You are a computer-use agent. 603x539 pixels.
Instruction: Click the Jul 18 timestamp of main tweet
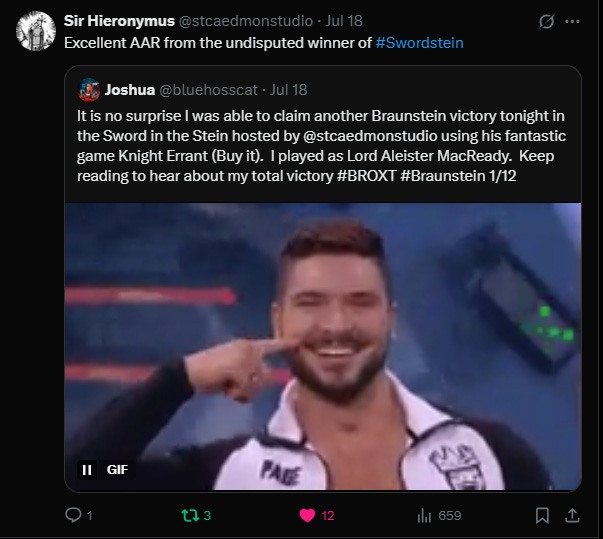(344, 21)
